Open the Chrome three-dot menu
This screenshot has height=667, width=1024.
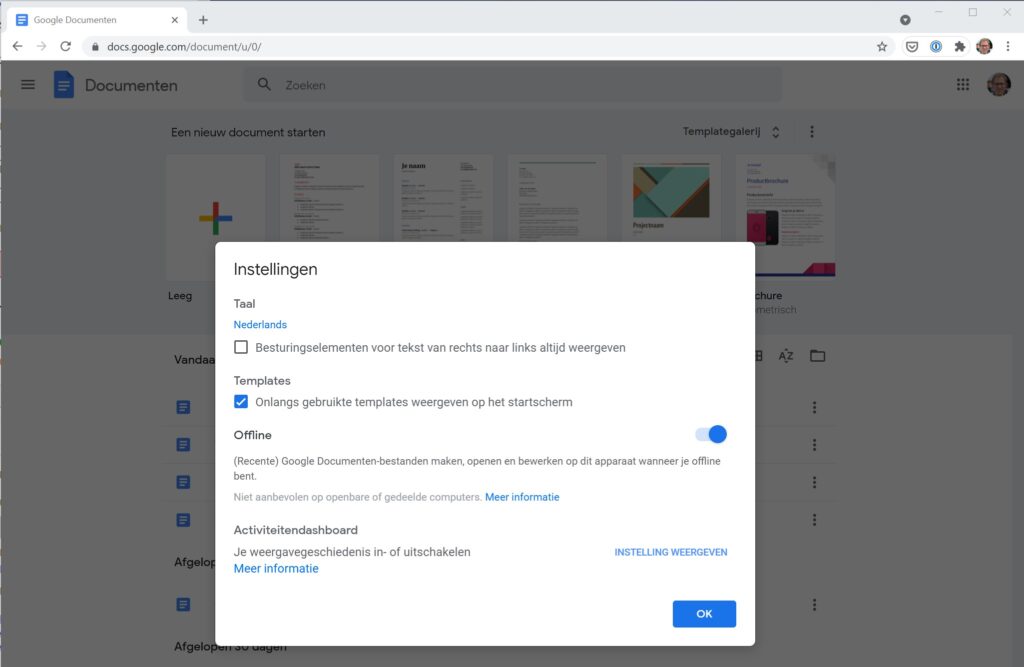click(x=1008, y=46)
